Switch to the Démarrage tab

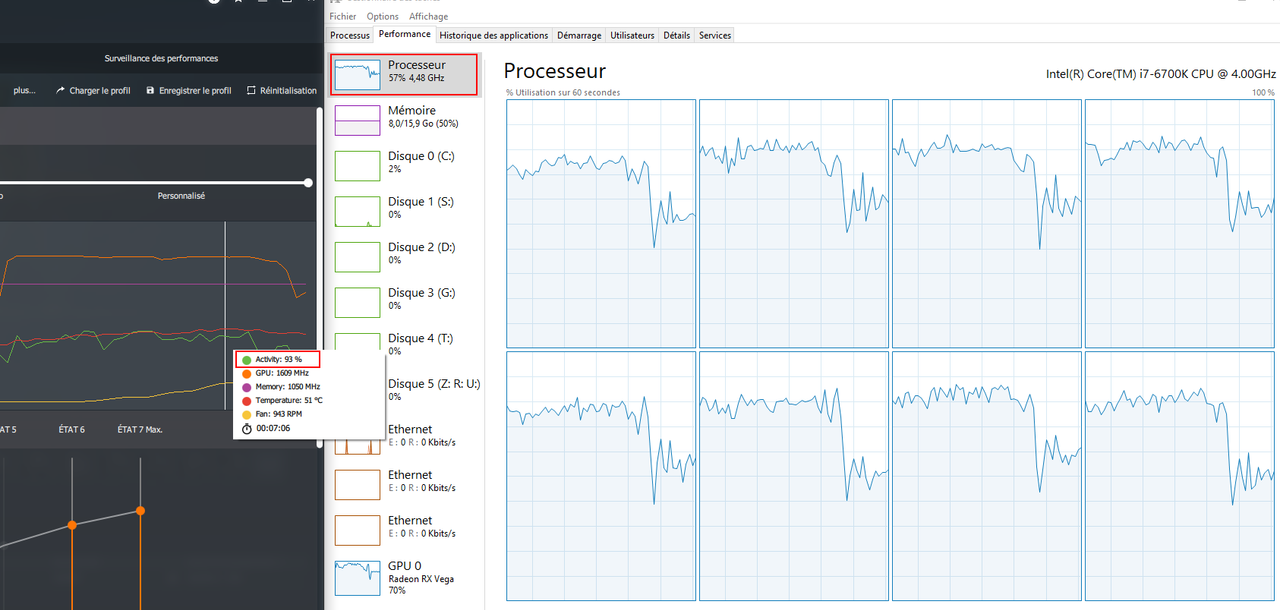coord(580,35)
